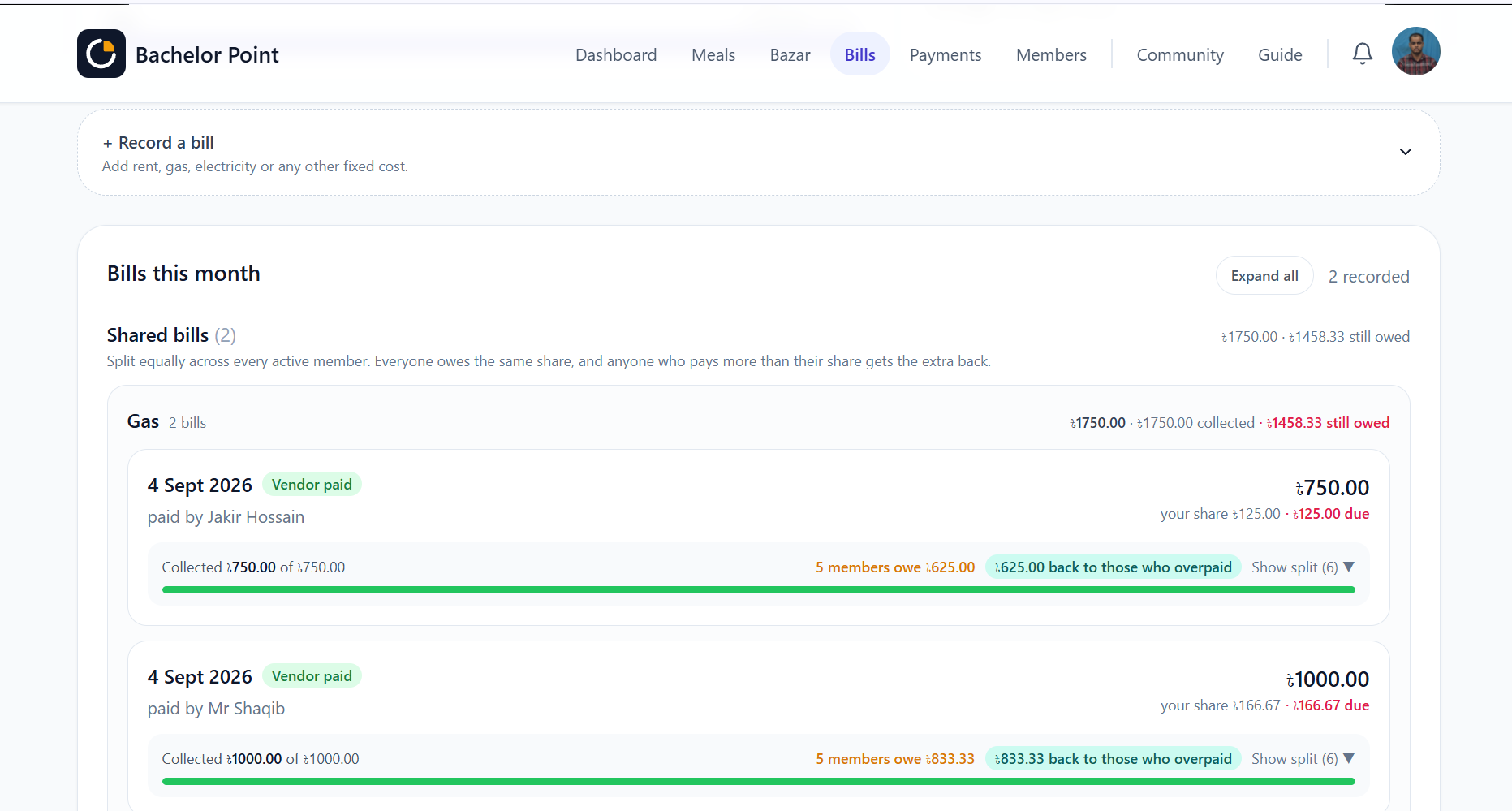The image size is (1512, 811).
Task: Click the + Record a bill heading
Action: 158,143
